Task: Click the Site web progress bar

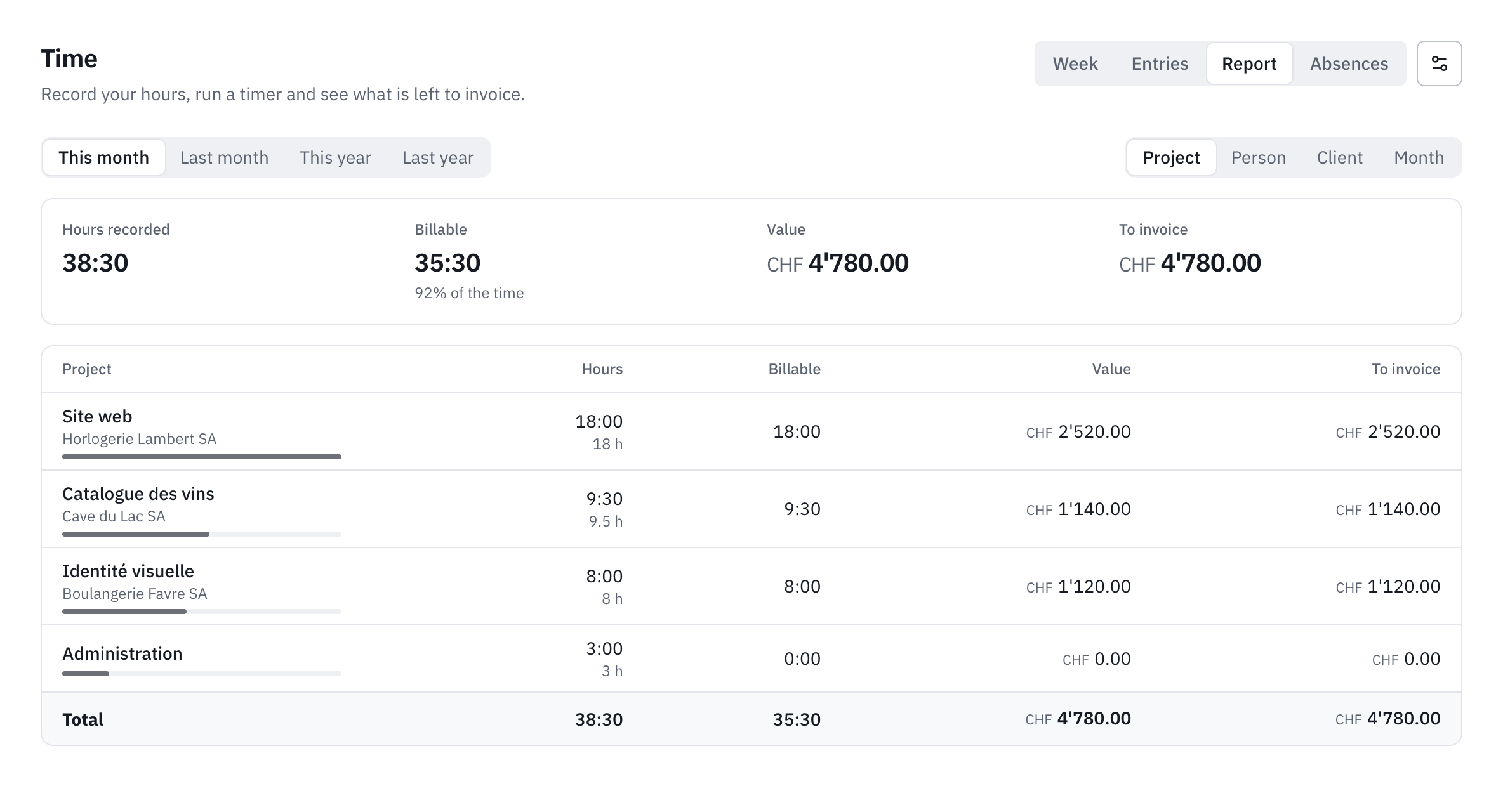Action: [202, 457]
